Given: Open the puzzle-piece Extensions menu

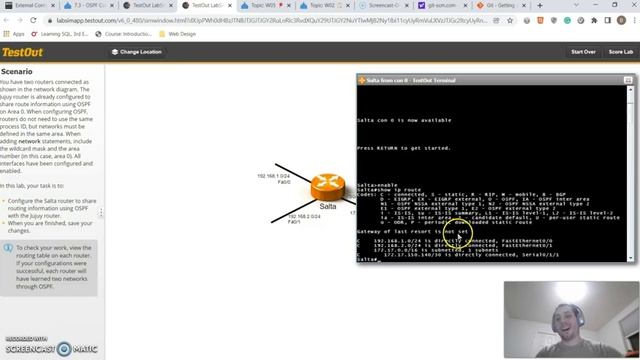Looking at the screenshot, I should [x=594, y=20].
